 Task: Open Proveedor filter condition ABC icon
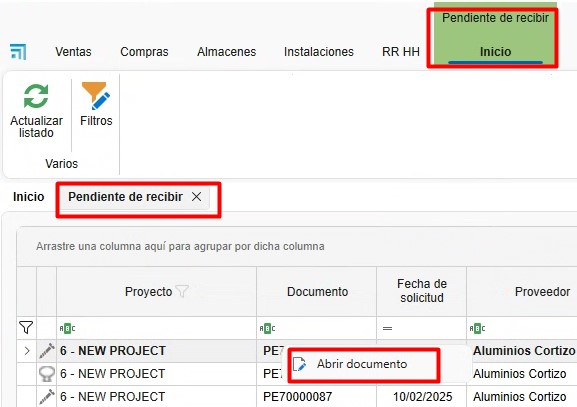(477, 328)
